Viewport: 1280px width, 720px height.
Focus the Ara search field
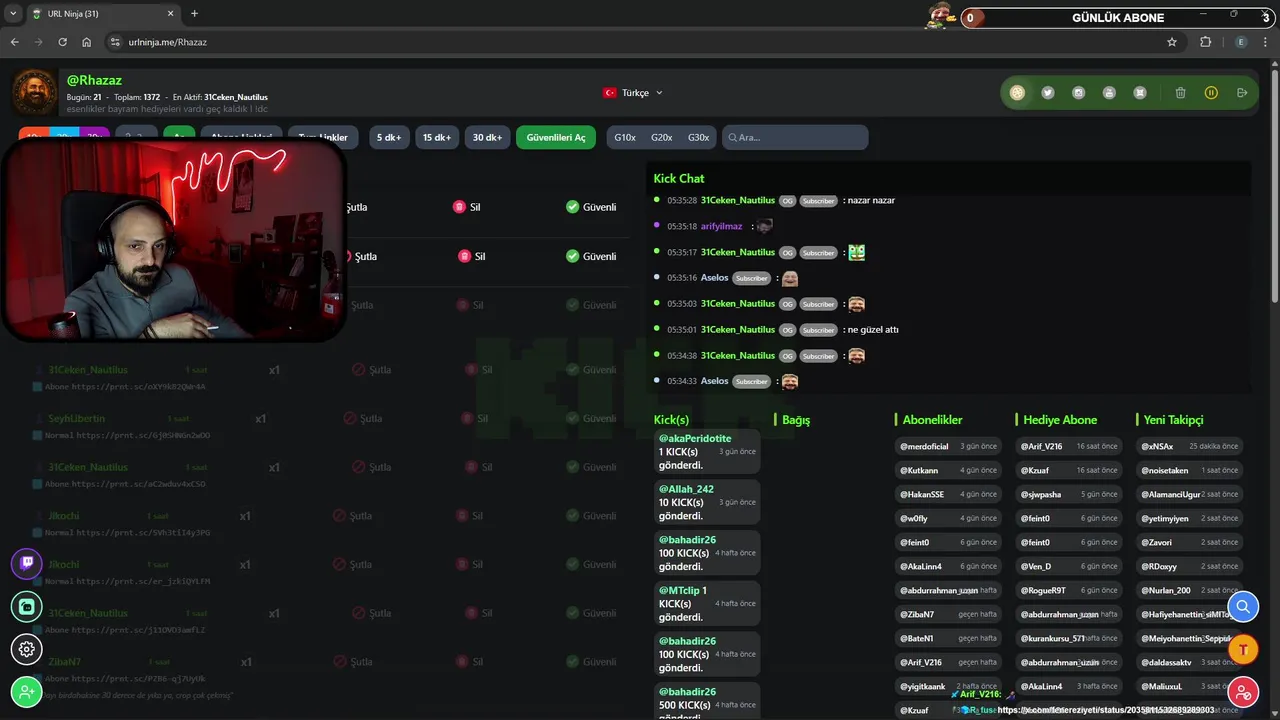click(x=795, y=137)
